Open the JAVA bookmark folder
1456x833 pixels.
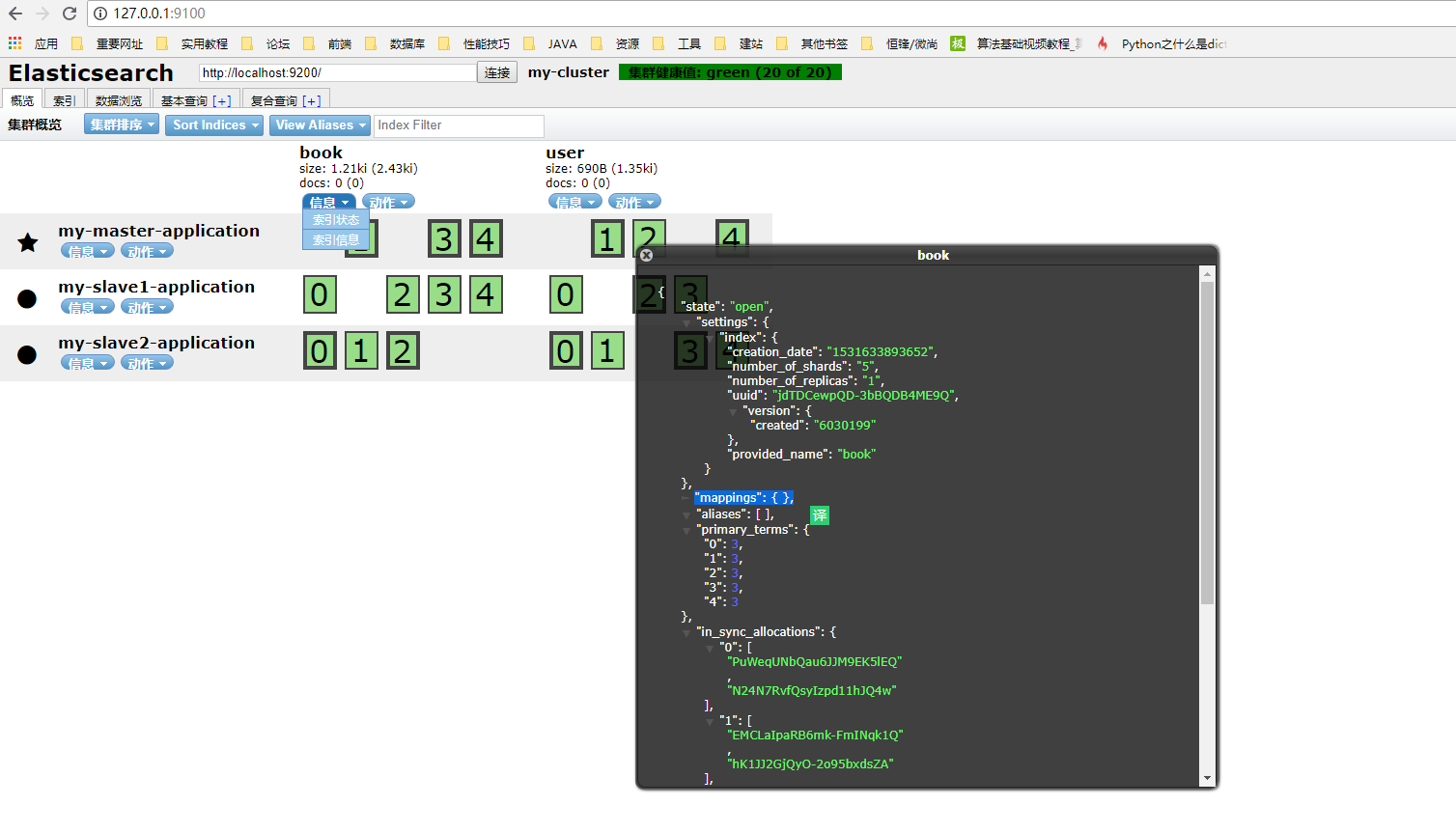551,43
